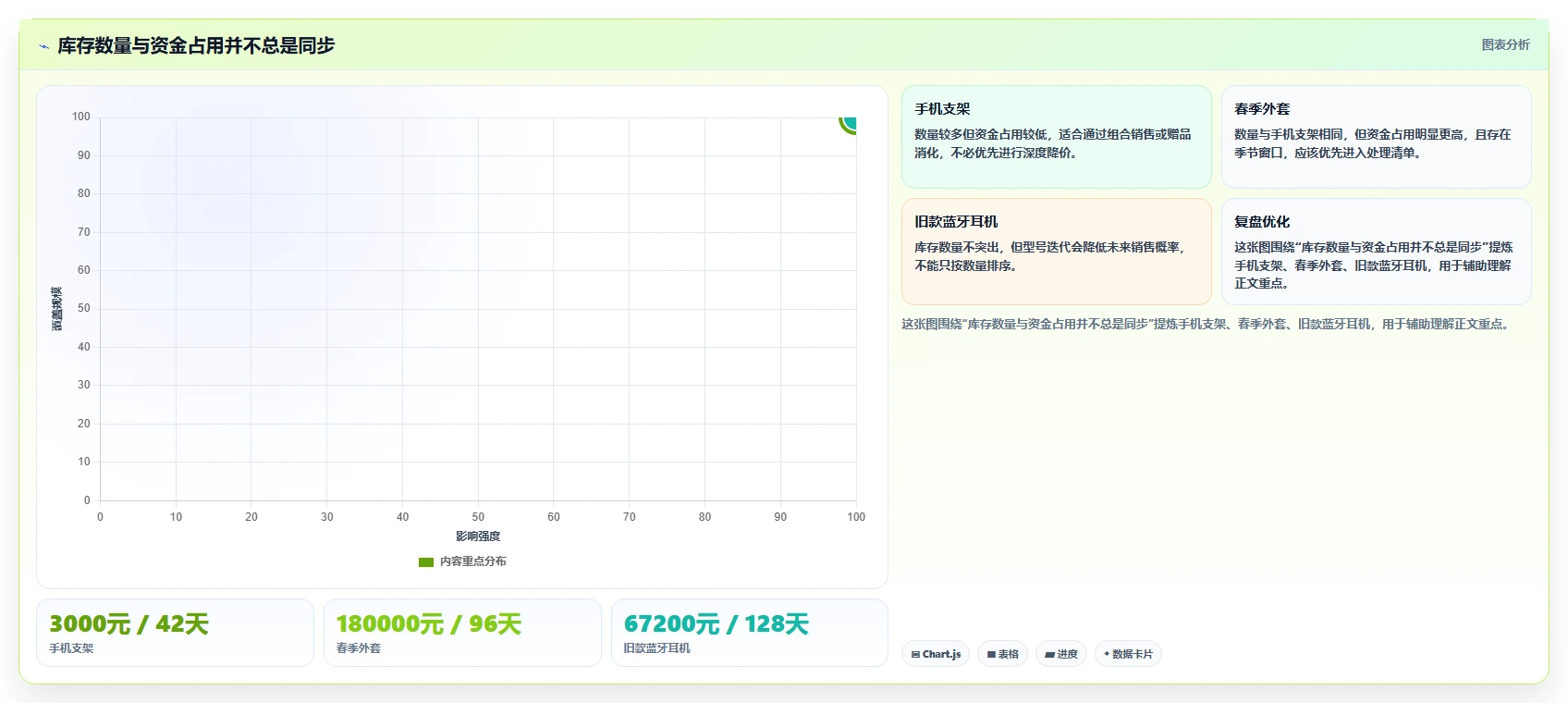Click the summary caption below the four cards
1568x703 pixels.
tap(1206, 324)
